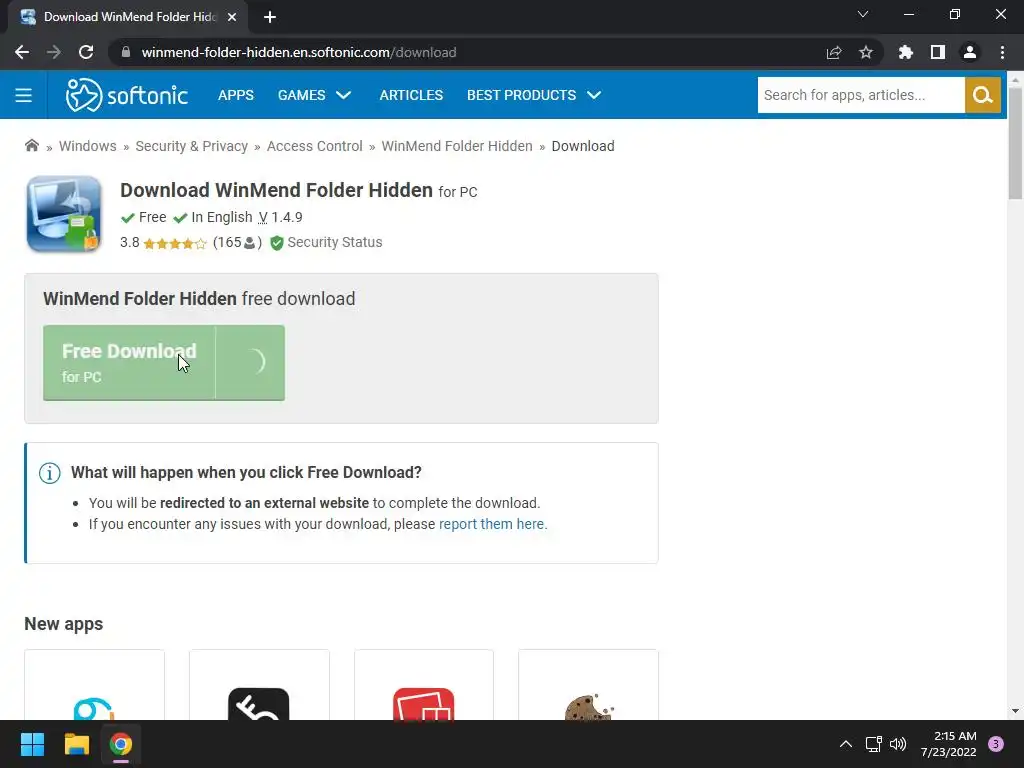Click the info icon beside What will happen

pos(50,473)
